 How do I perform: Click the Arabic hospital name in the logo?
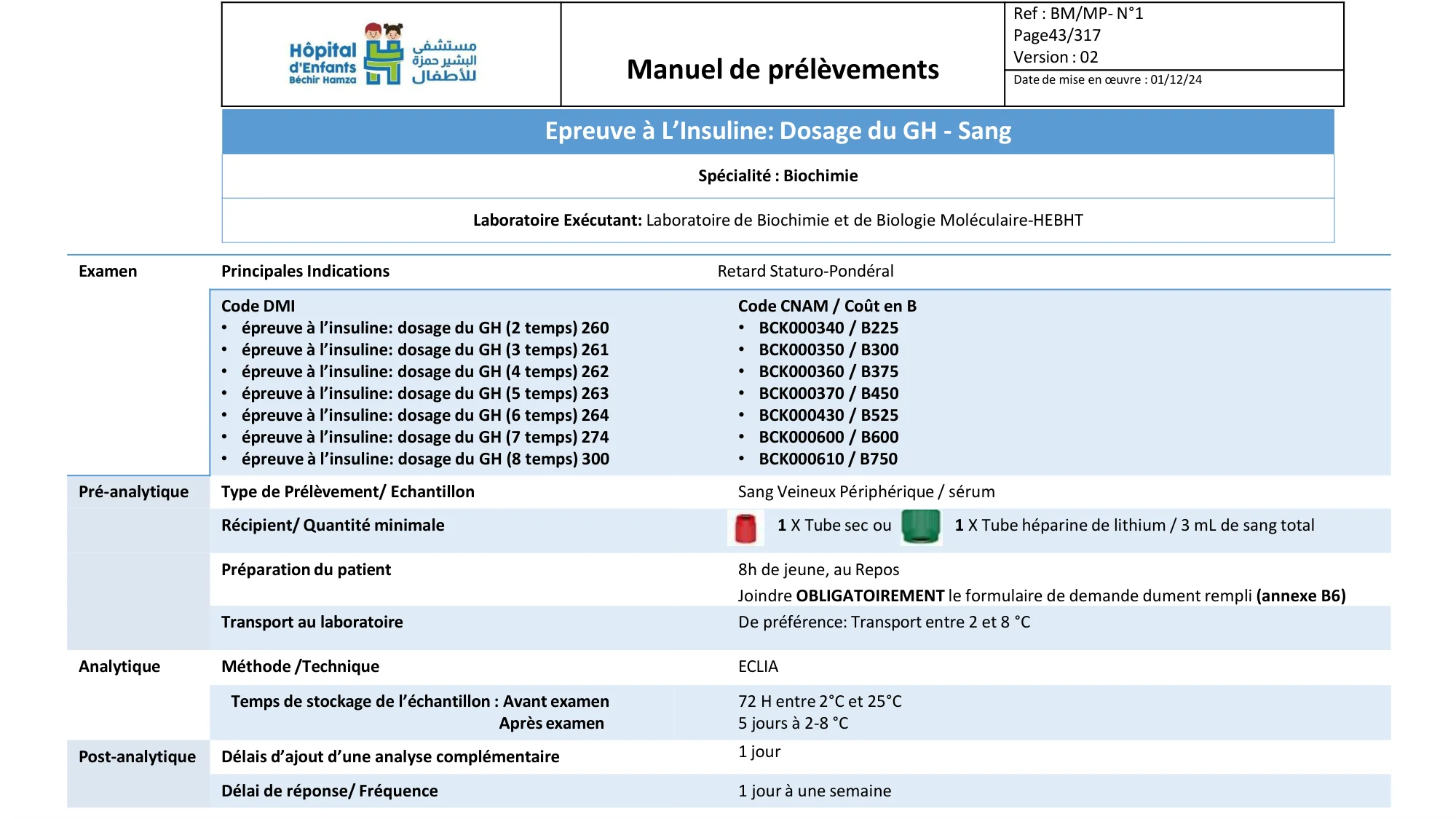tap(443, 61)
